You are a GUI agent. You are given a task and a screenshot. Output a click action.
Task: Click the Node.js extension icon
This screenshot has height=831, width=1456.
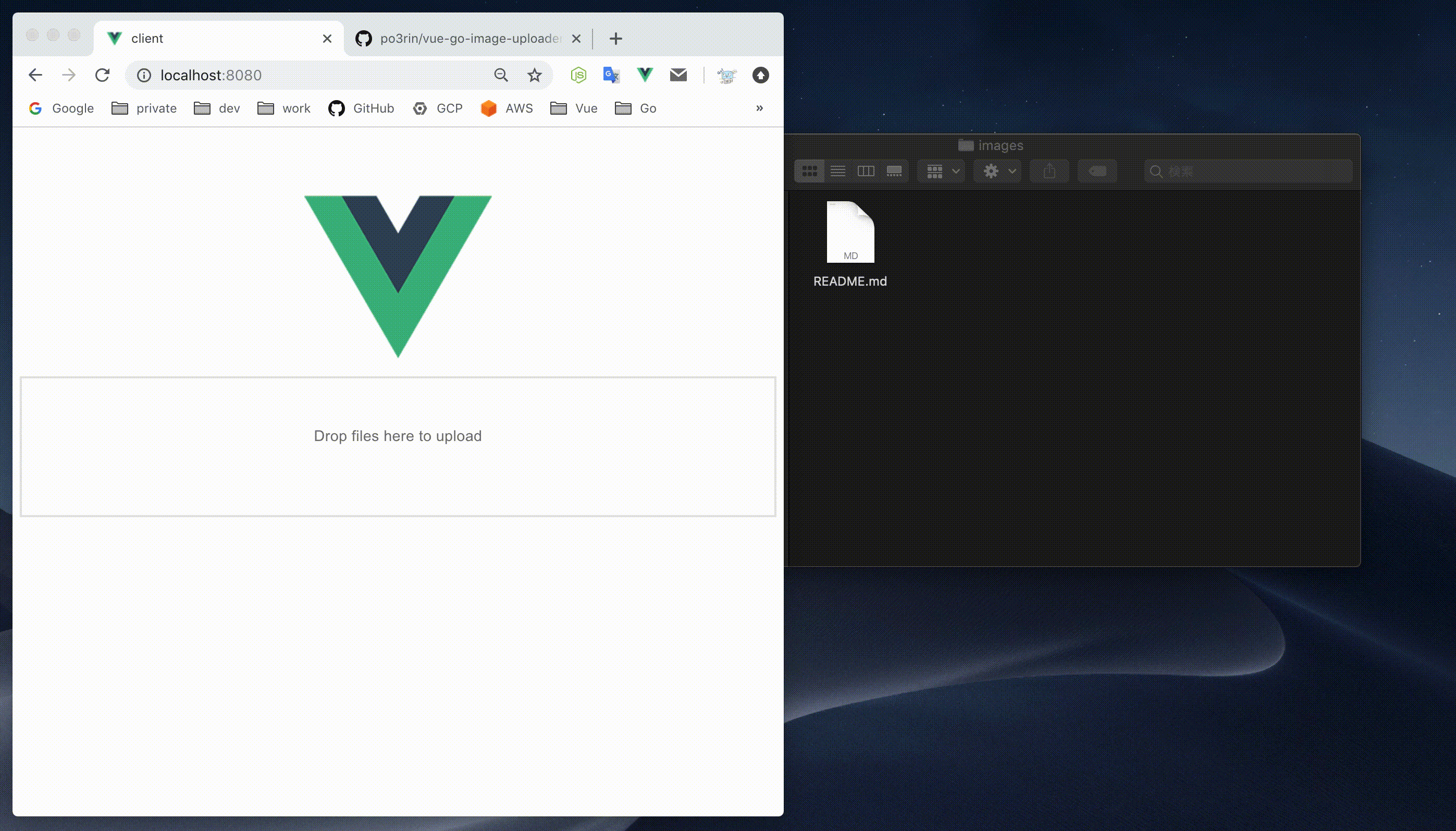578,75
